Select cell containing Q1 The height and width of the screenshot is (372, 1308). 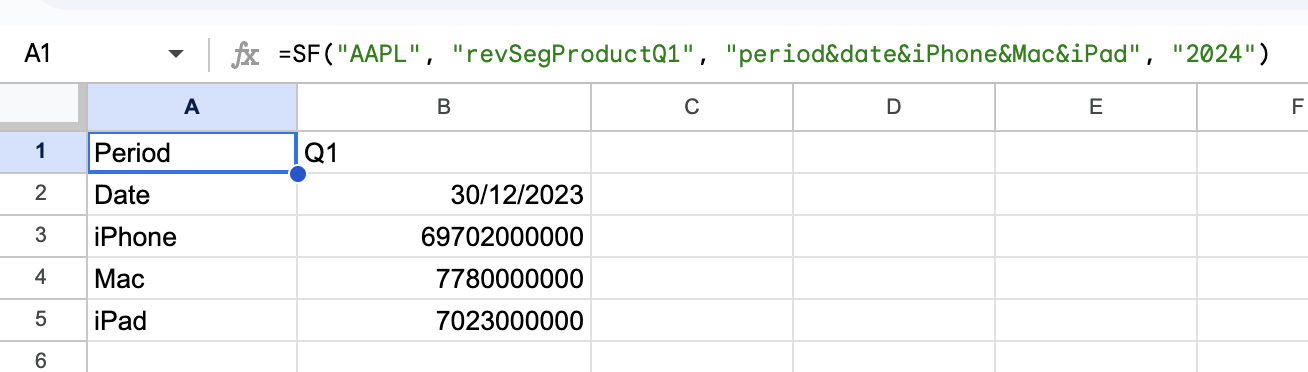tap(444, 152)
